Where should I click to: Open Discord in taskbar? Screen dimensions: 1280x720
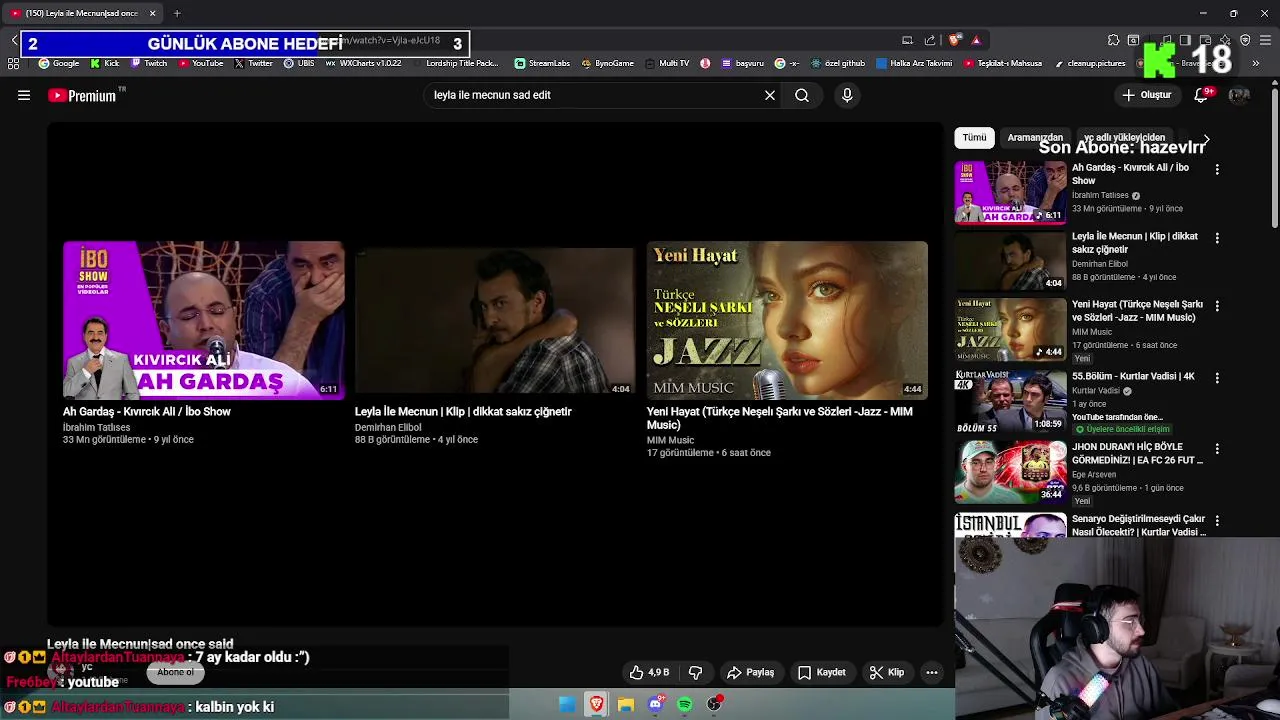coord(655,704)
